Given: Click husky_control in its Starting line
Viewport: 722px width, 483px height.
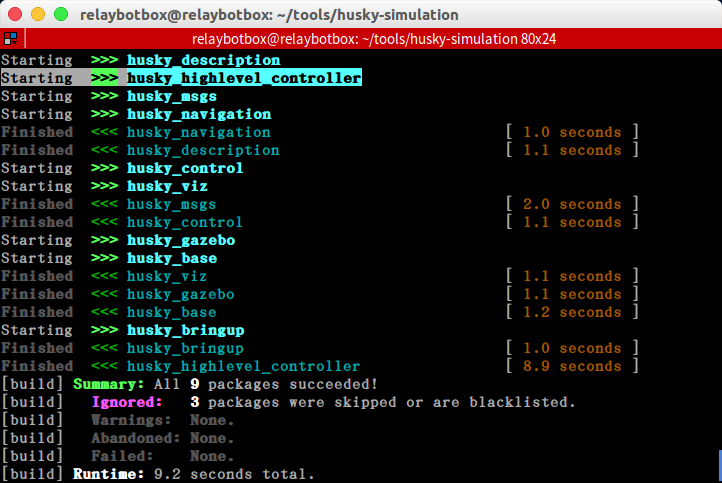Looking at the screenshot, I should pyautogui.click(x=185, y=168).
